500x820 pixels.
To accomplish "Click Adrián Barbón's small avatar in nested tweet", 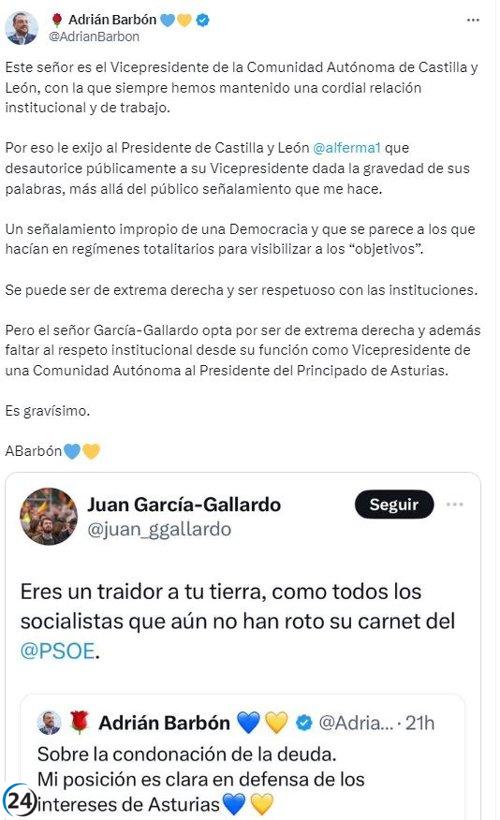I will [x=49, y=723].
